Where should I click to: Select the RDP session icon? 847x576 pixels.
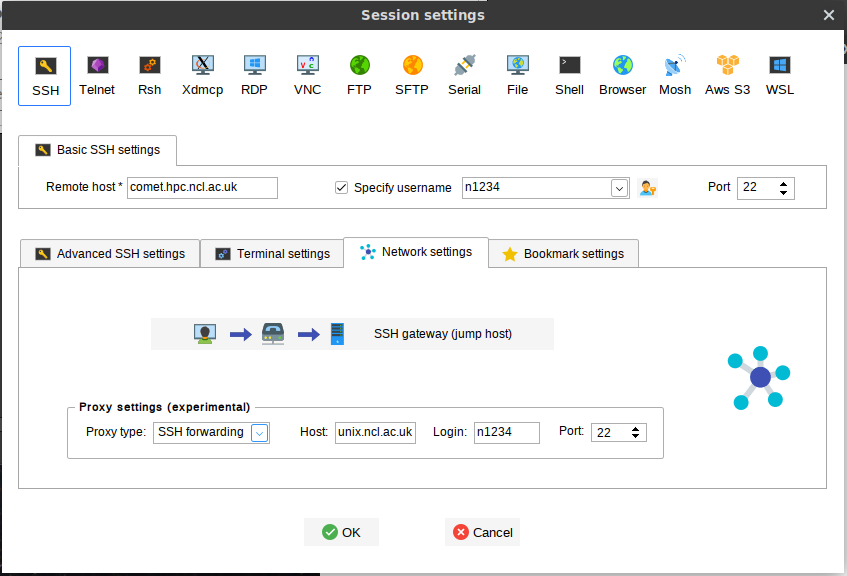point(254,75)
